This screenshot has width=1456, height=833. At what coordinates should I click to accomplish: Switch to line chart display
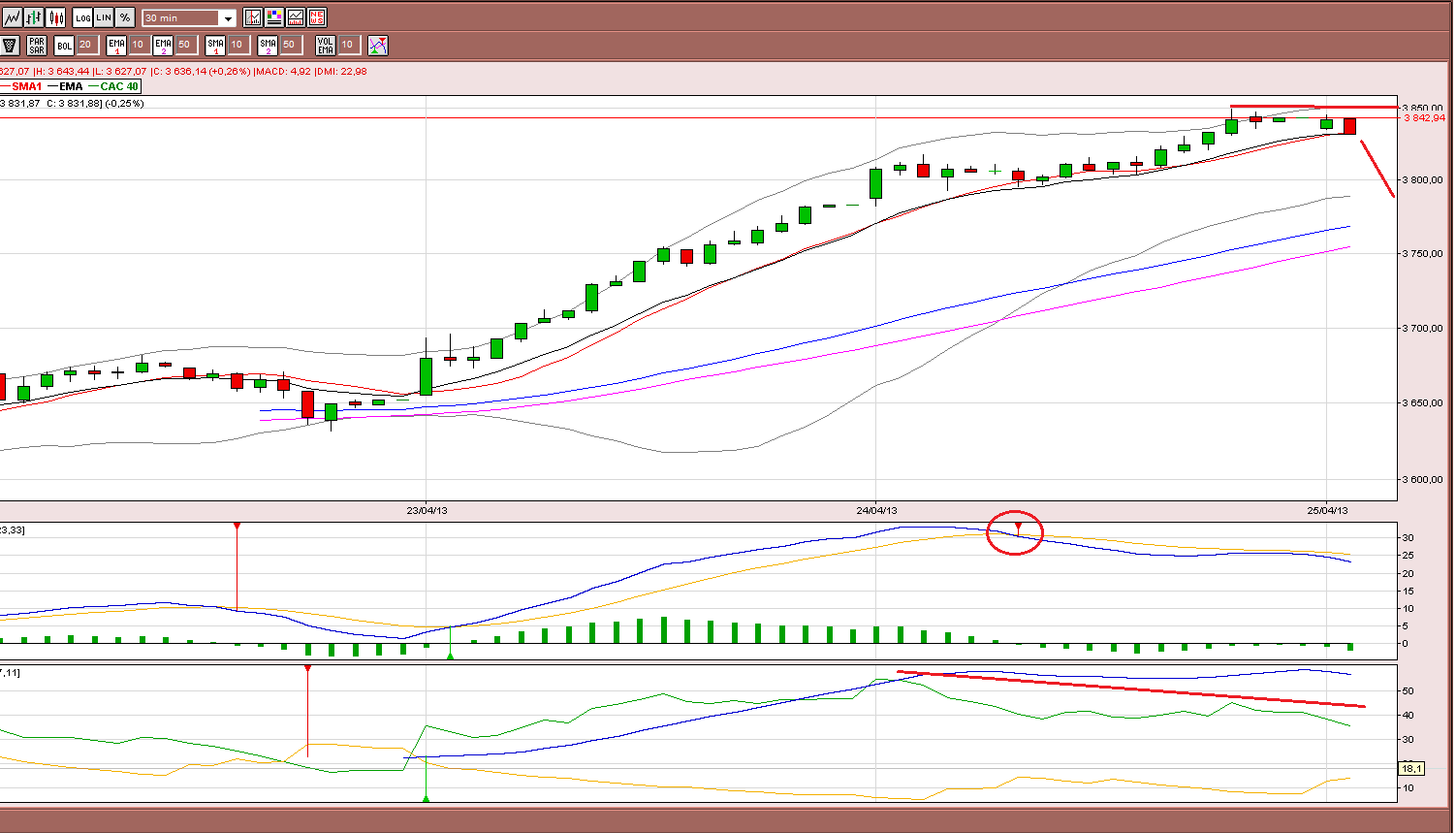(11, 17)
